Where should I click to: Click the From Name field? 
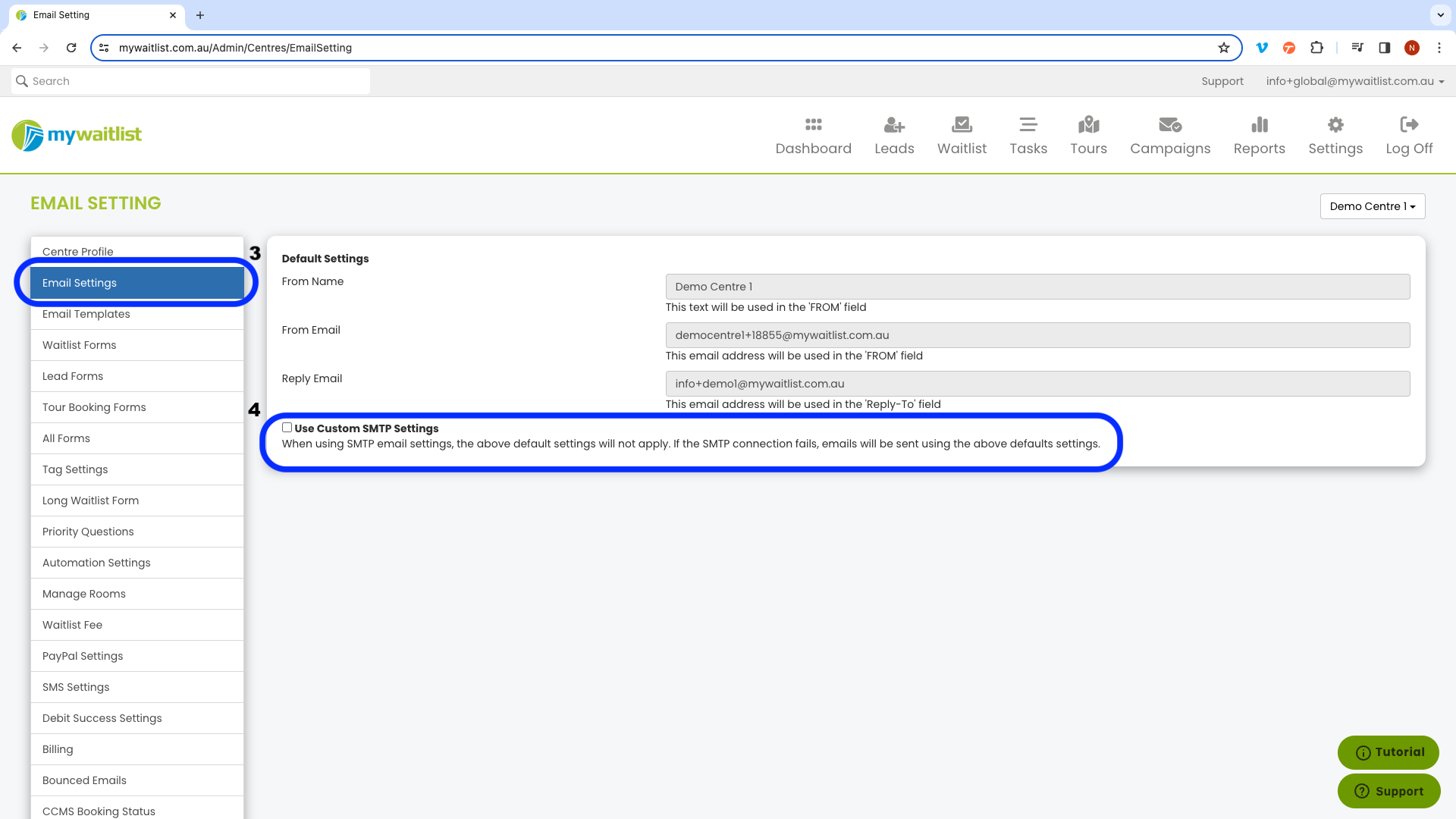point(1037,287)
